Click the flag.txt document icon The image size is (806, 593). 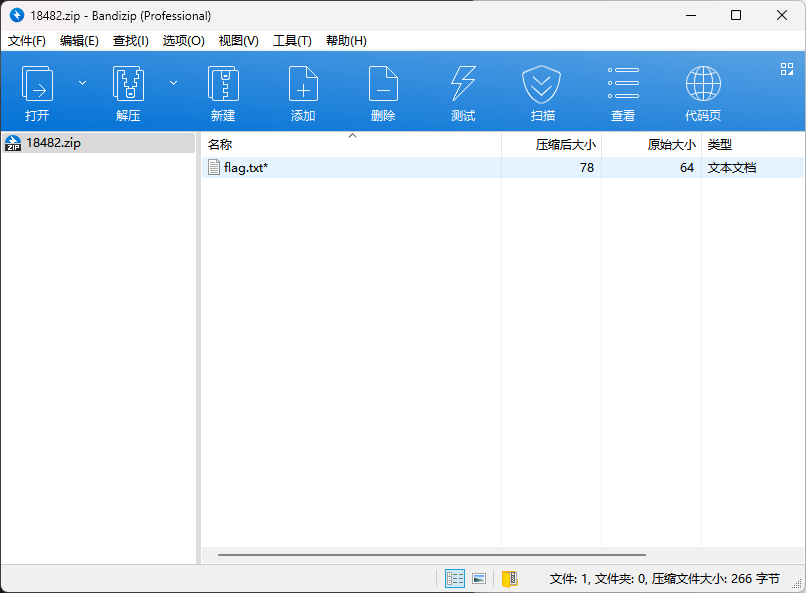click(x=214, y=167)
